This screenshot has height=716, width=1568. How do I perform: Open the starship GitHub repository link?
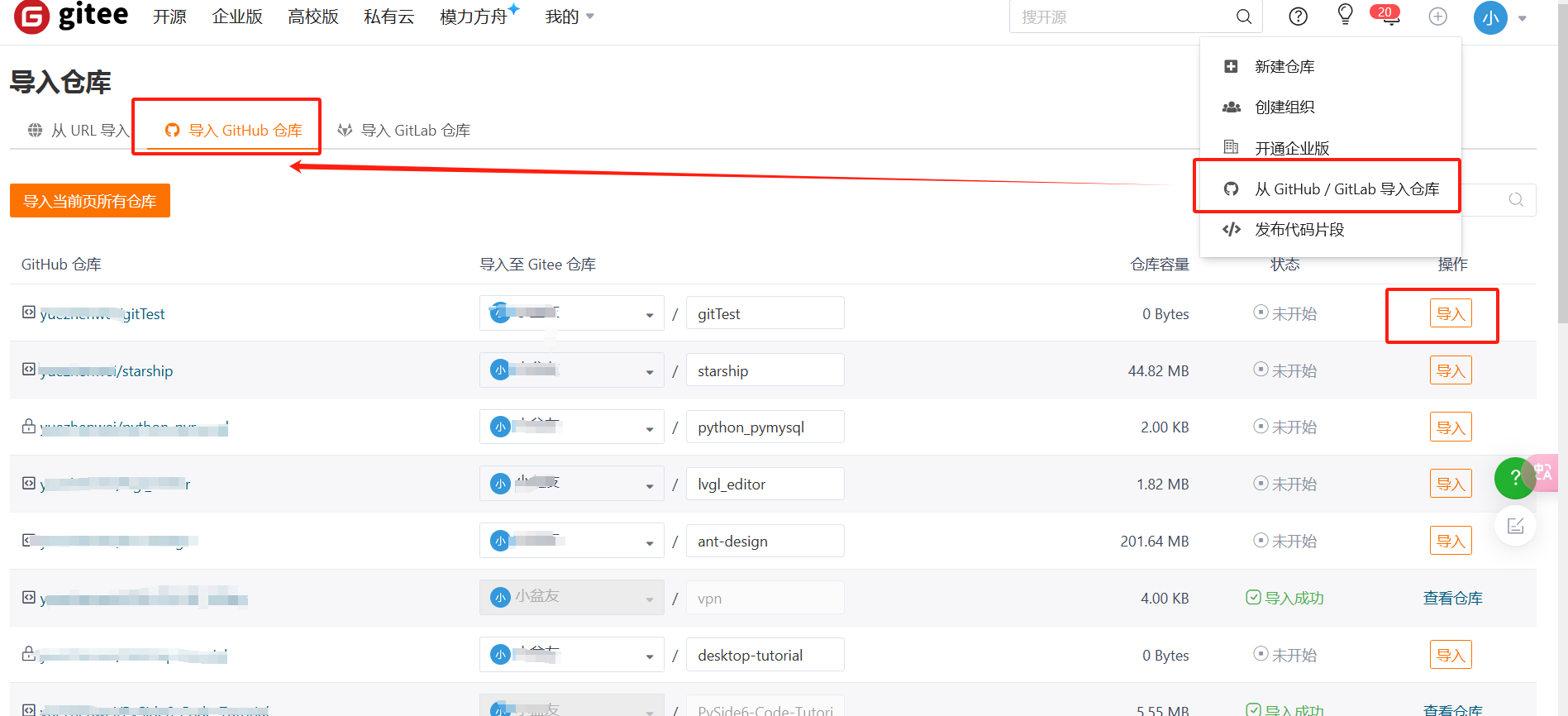click(107, 371)
